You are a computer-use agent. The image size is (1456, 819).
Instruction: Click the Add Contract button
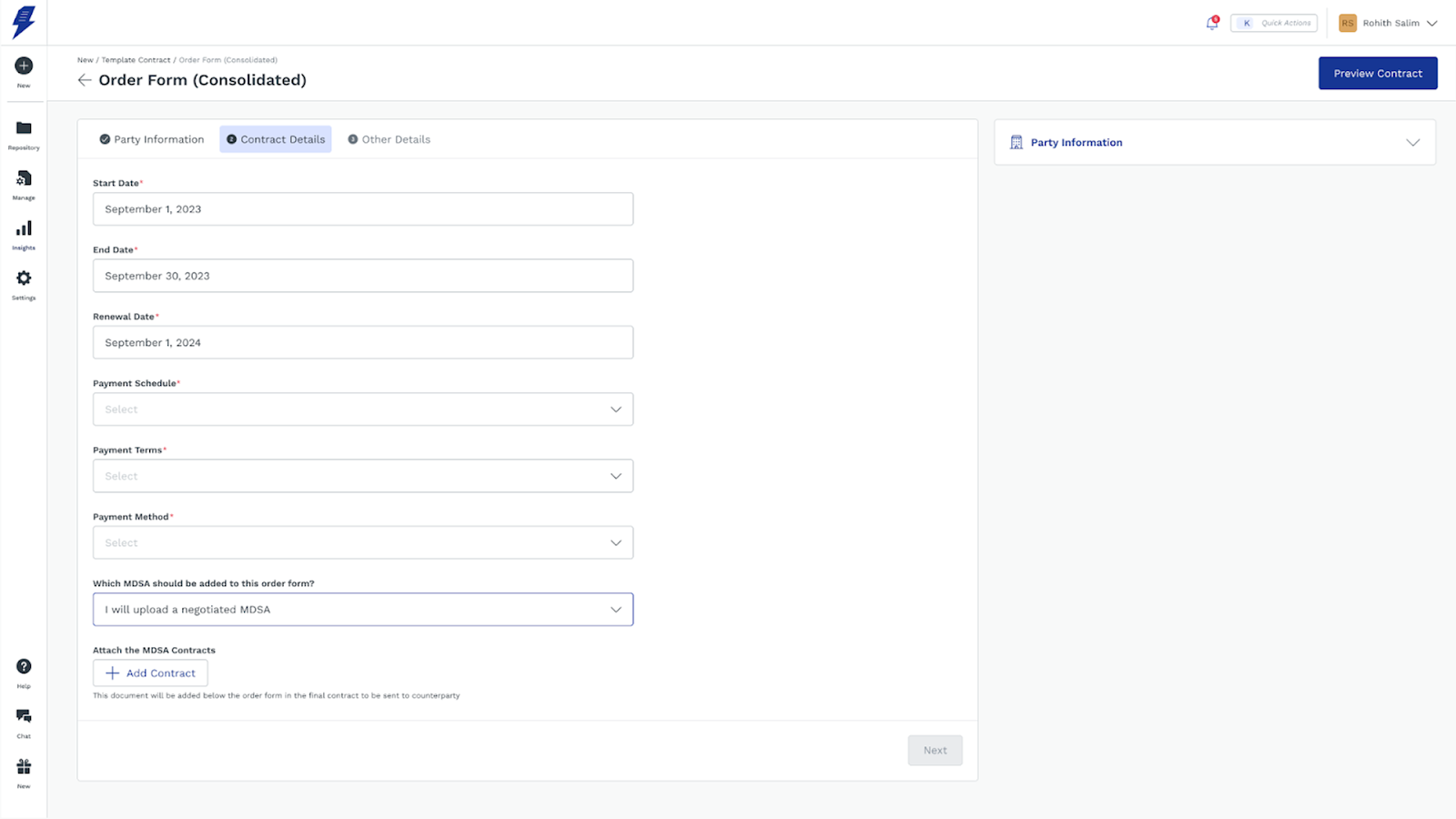pyautogui.click(x=150, y=673)
